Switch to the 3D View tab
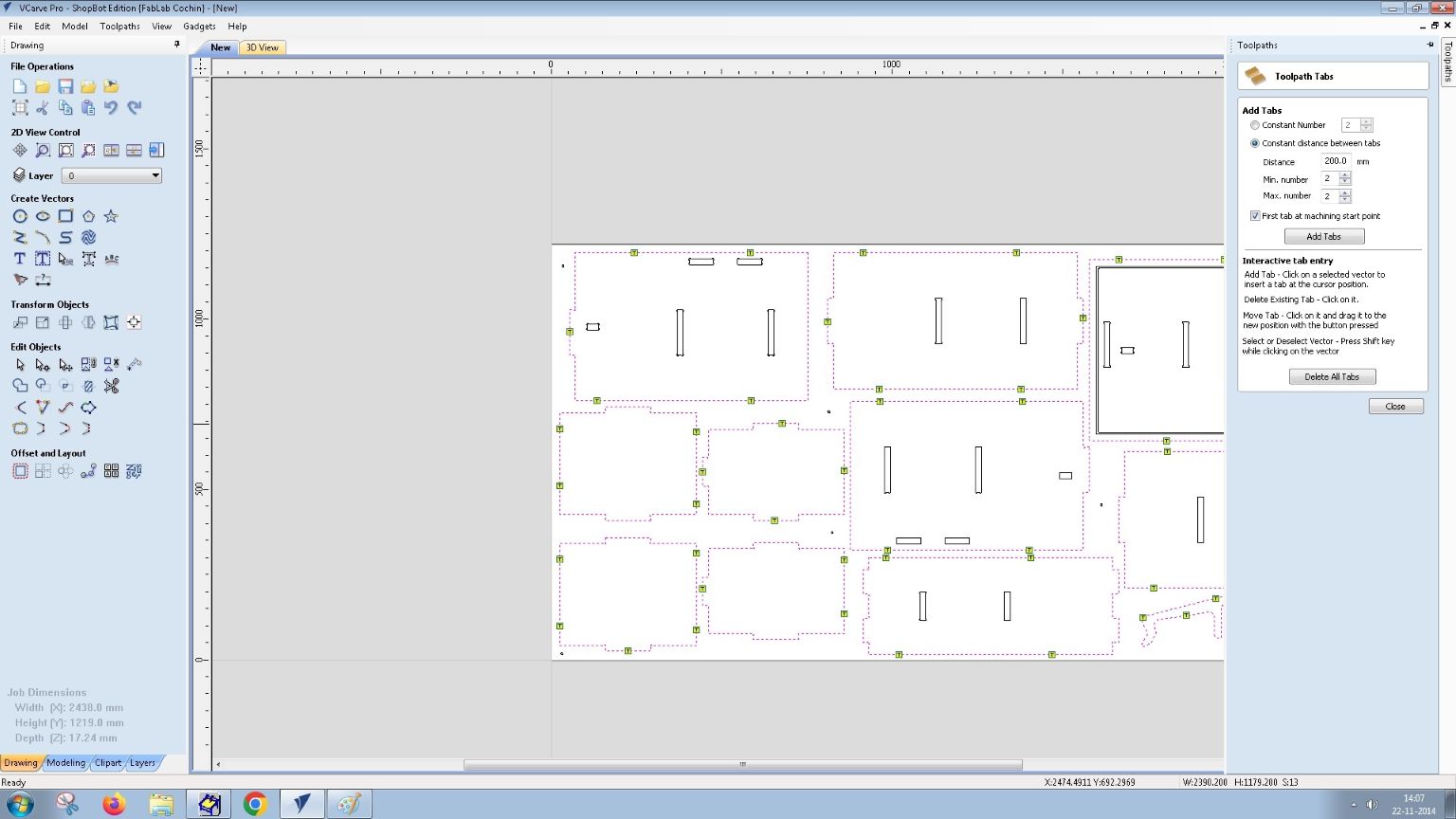This screenshot has width=1456, height=819. tap(263, 47)
